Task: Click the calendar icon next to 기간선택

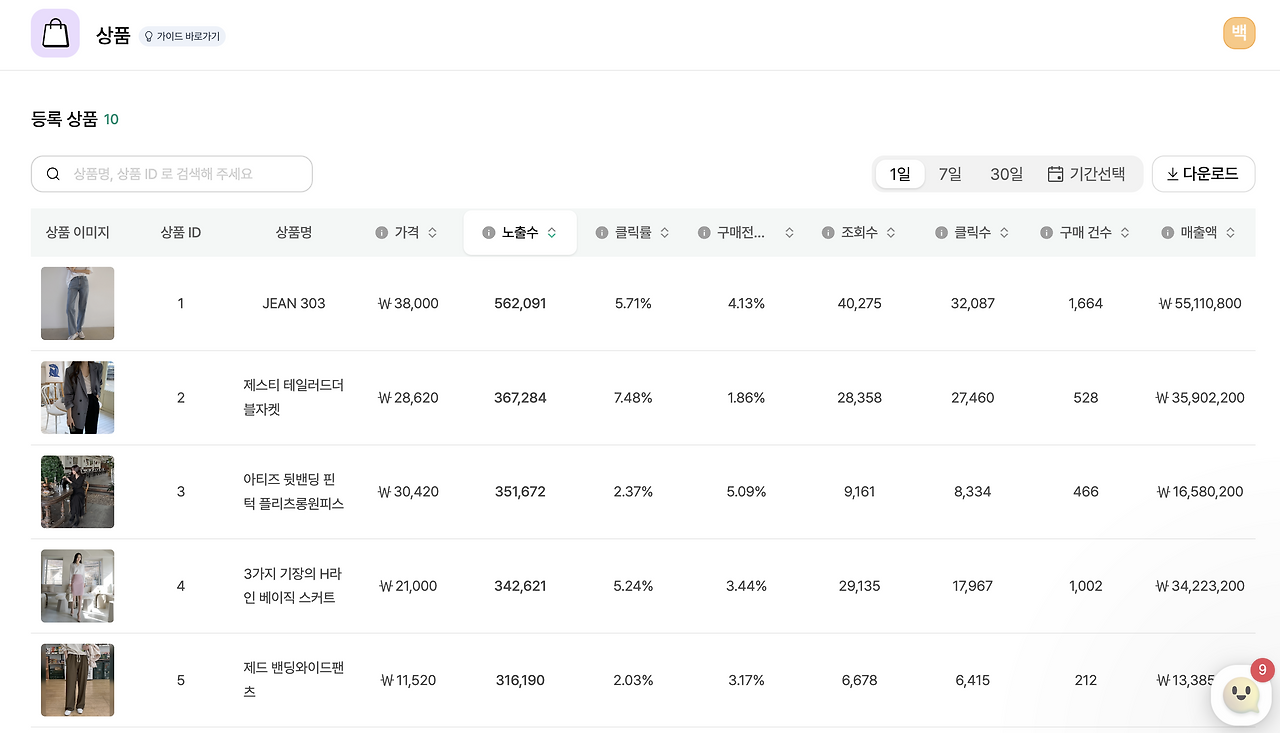Action: tap(1056, 173)
